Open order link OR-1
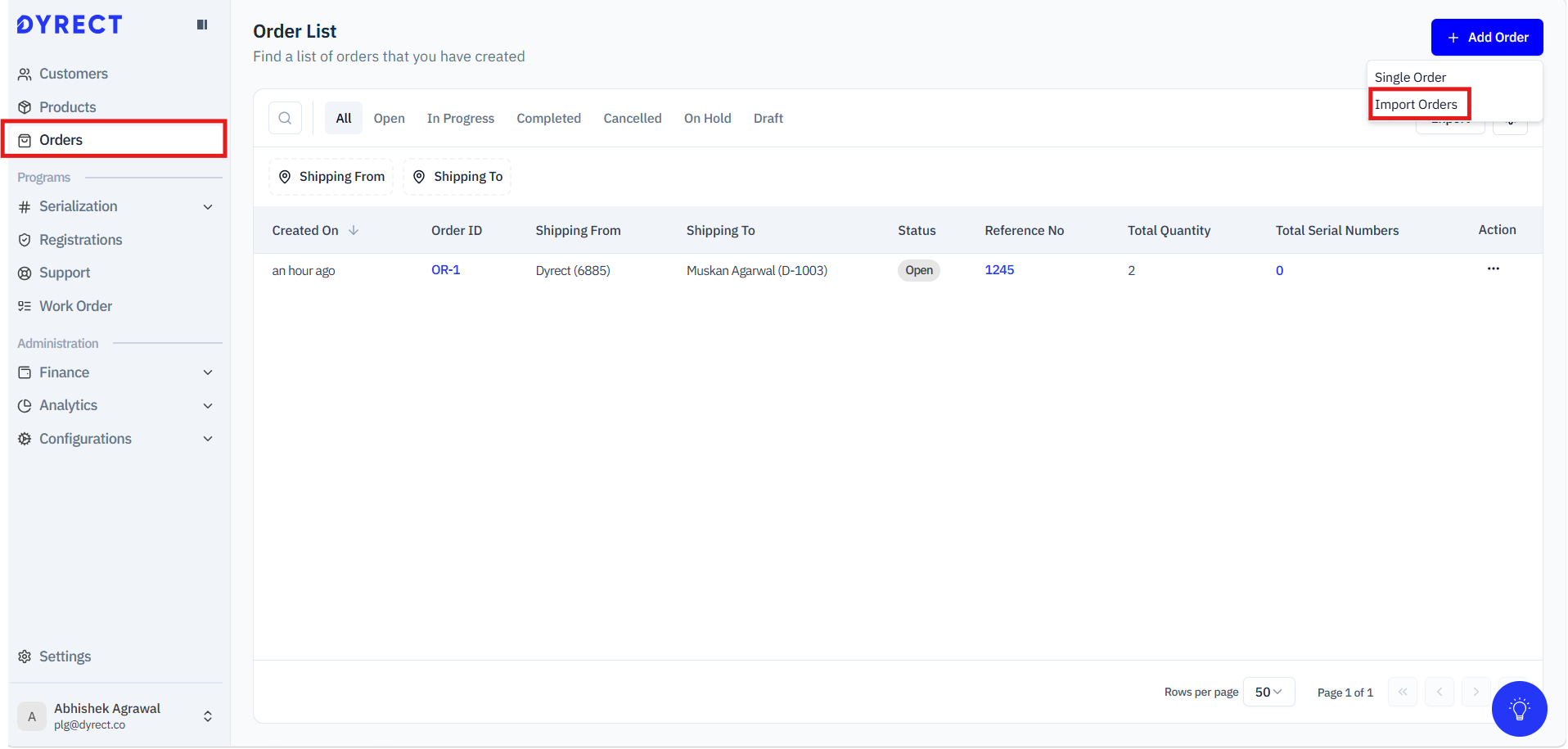This screenshot has height=749, width=1568. coord(445,270)
